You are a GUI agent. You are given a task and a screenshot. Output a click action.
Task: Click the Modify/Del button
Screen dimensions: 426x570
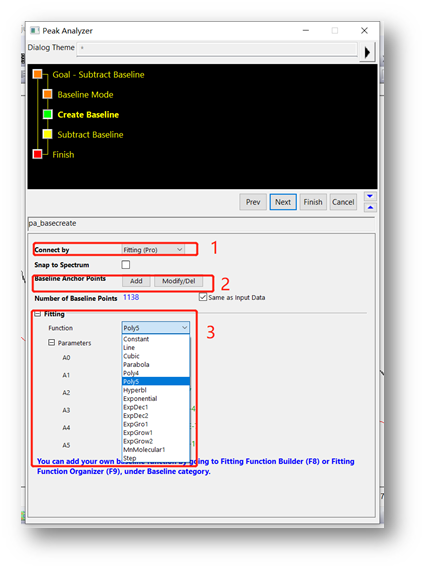pyautogui.click(x=178, y=281)
